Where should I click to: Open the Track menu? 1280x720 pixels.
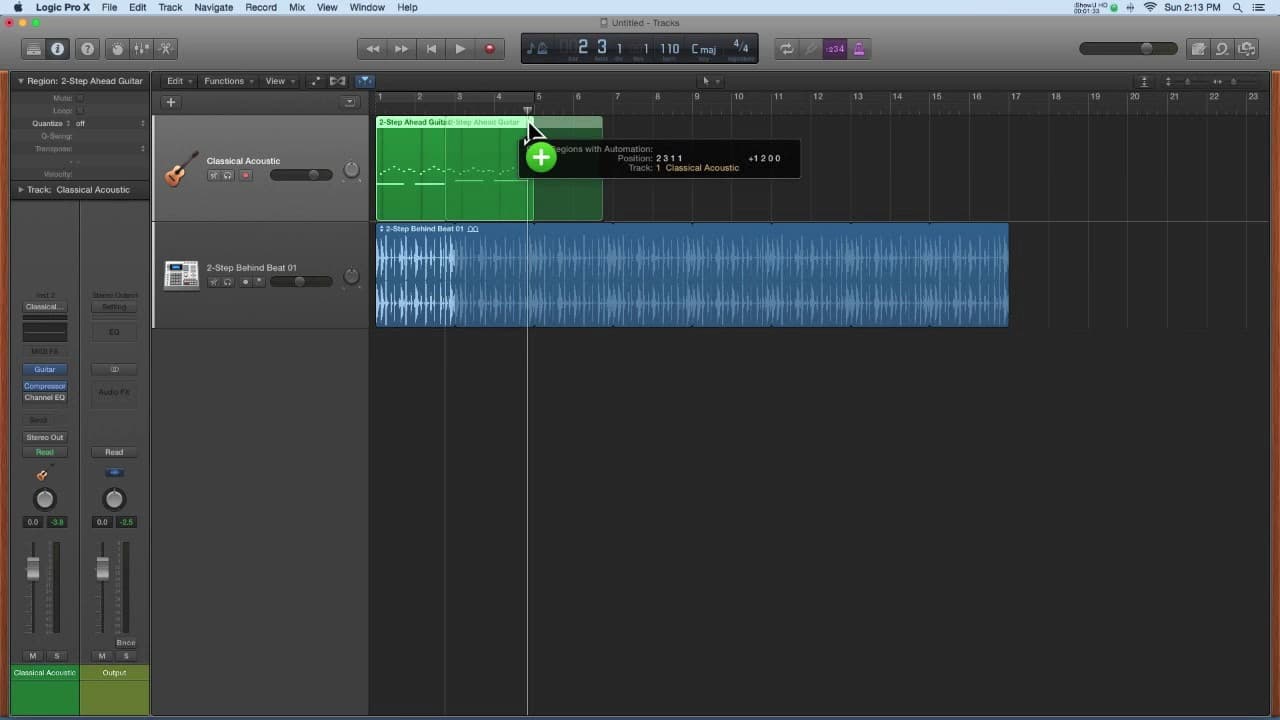[170, 7]
